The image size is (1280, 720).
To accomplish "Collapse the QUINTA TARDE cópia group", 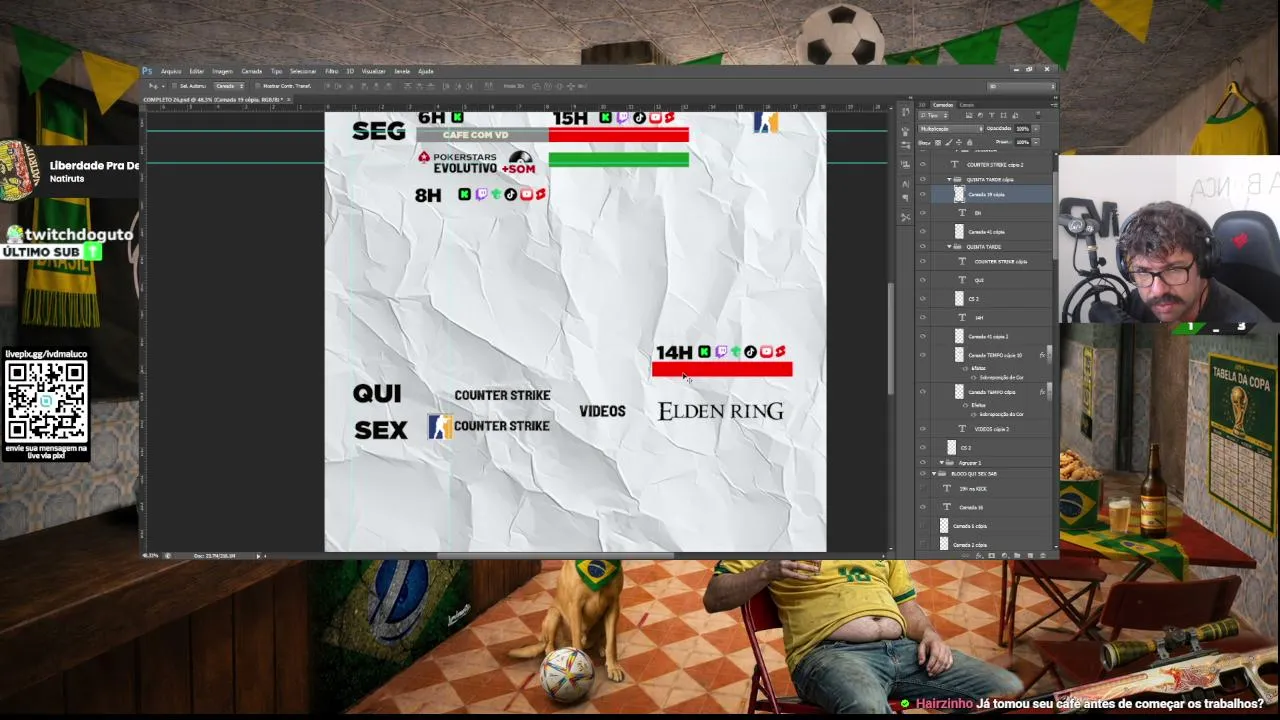I will 949,180.
